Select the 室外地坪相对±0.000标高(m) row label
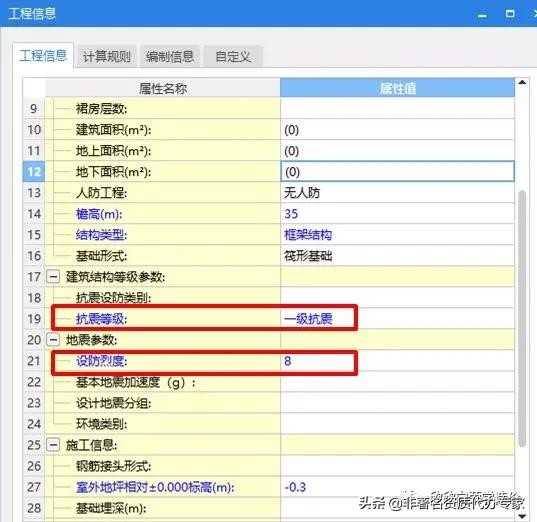 (155, 487)
